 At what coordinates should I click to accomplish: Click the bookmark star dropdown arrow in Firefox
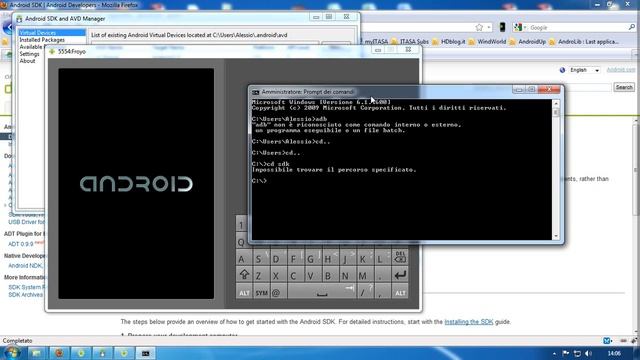pyautogui.click(x=489, y=27)
